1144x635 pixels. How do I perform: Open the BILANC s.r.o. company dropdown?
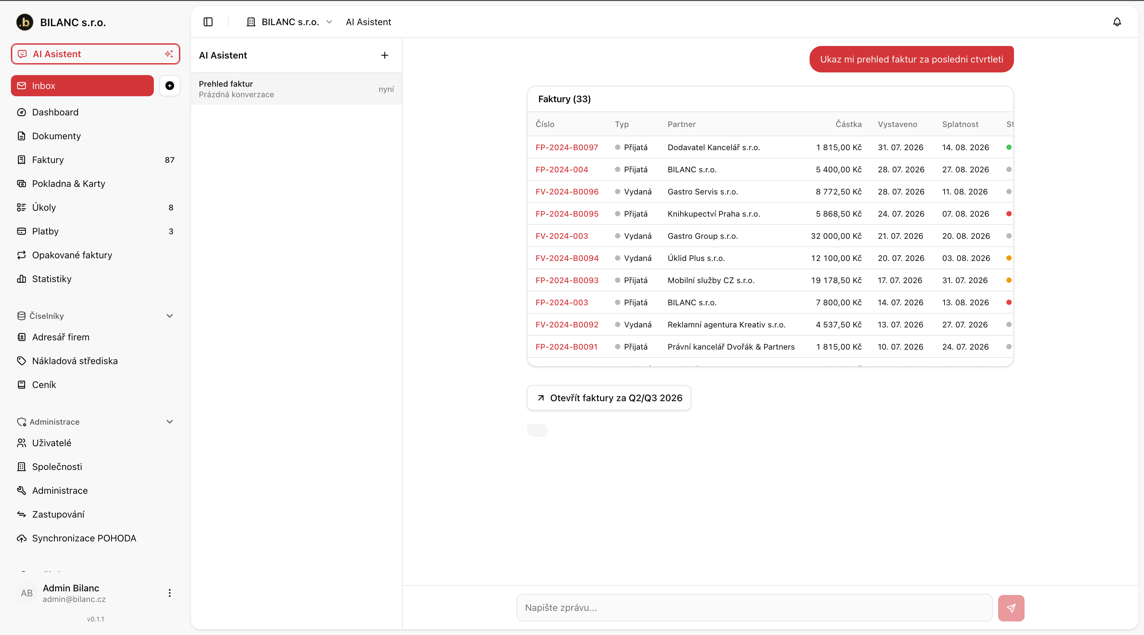point(289,22)
